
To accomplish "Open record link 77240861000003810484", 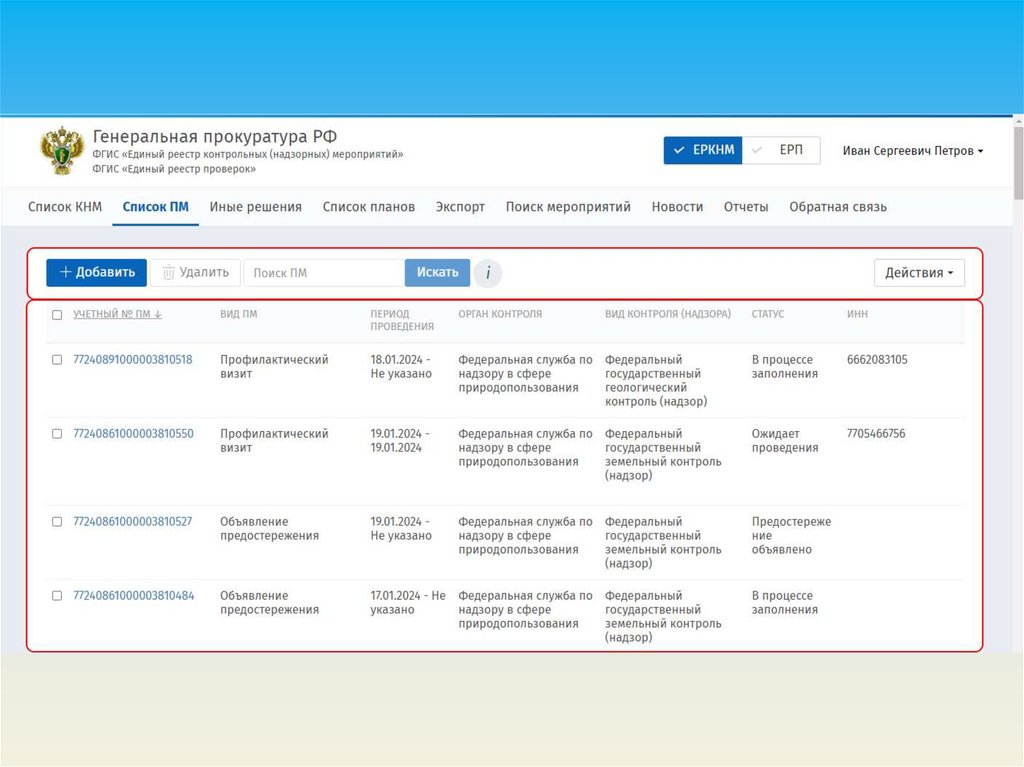I will (x=133, y=596).
